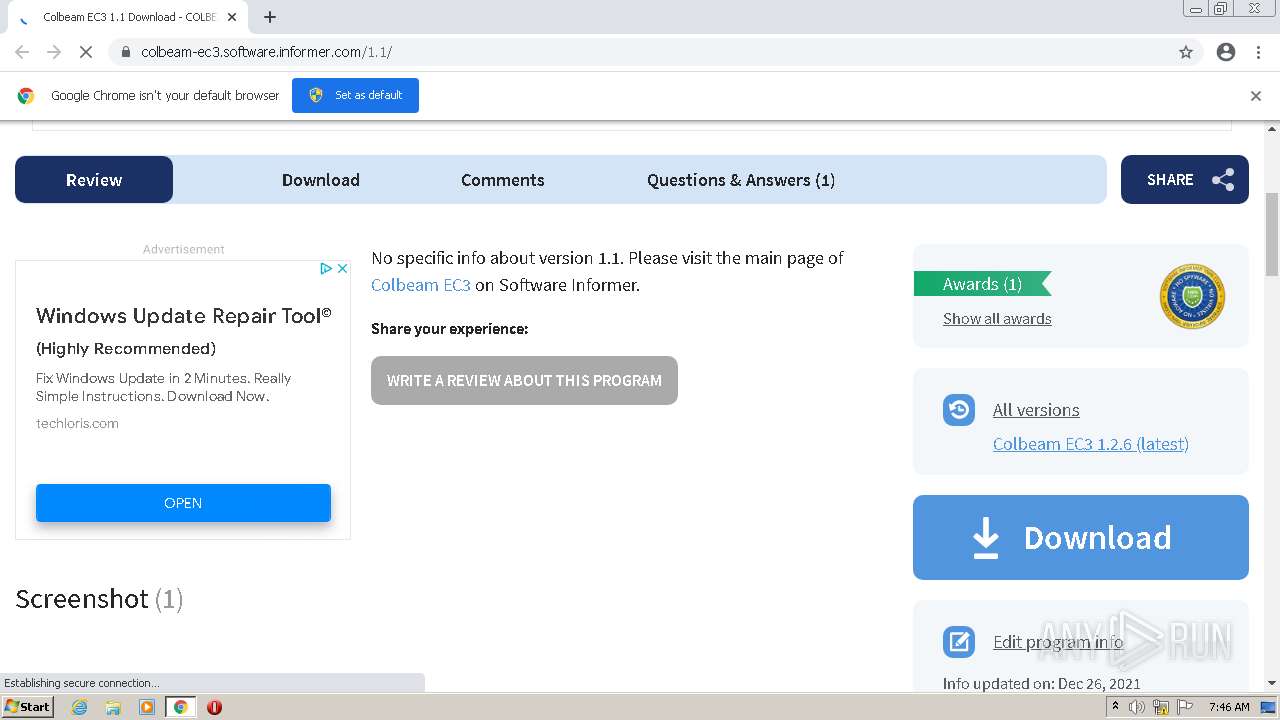The image size is (1280, 720).
Task: Open the media player taskbar icon
Action: pyautogui.click(x=147, y=707)
